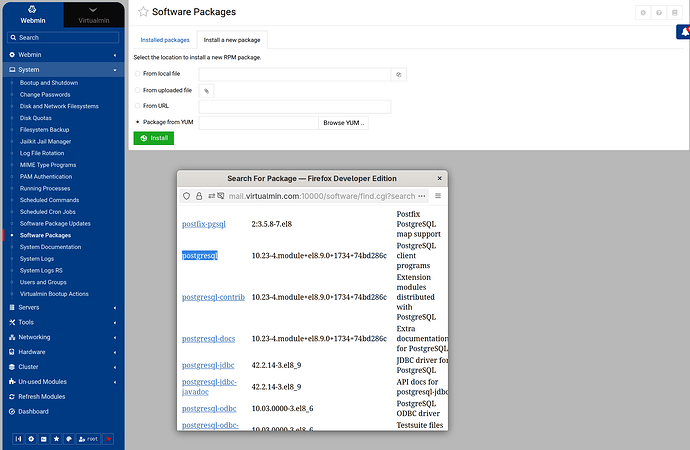The height and width of the screenshot is (450, 690).
Task: Open the postgresql-contrib package link
Action: tap(213, 297)
